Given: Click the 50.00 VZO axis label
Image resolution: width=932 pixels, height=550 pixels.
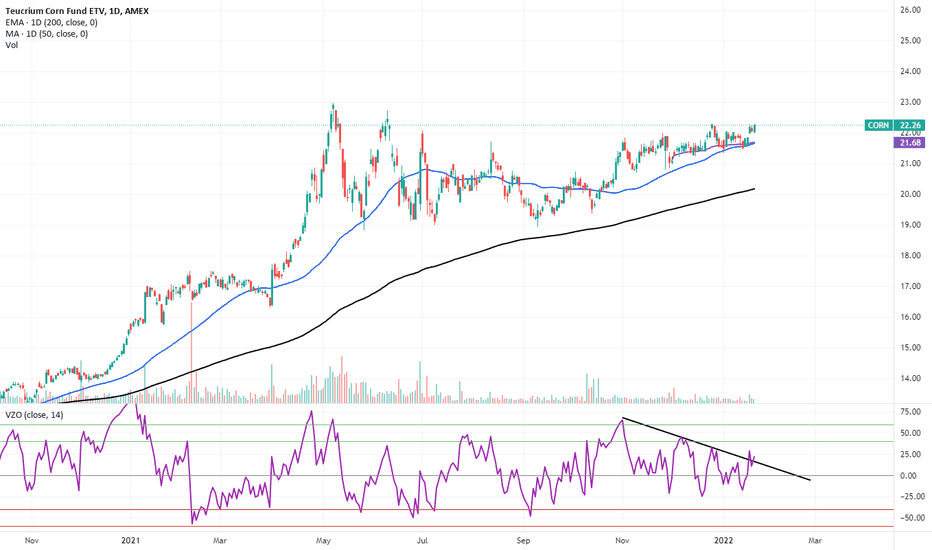Looking at the screenshot, I should pyautogui.click(x=911, y=433).
